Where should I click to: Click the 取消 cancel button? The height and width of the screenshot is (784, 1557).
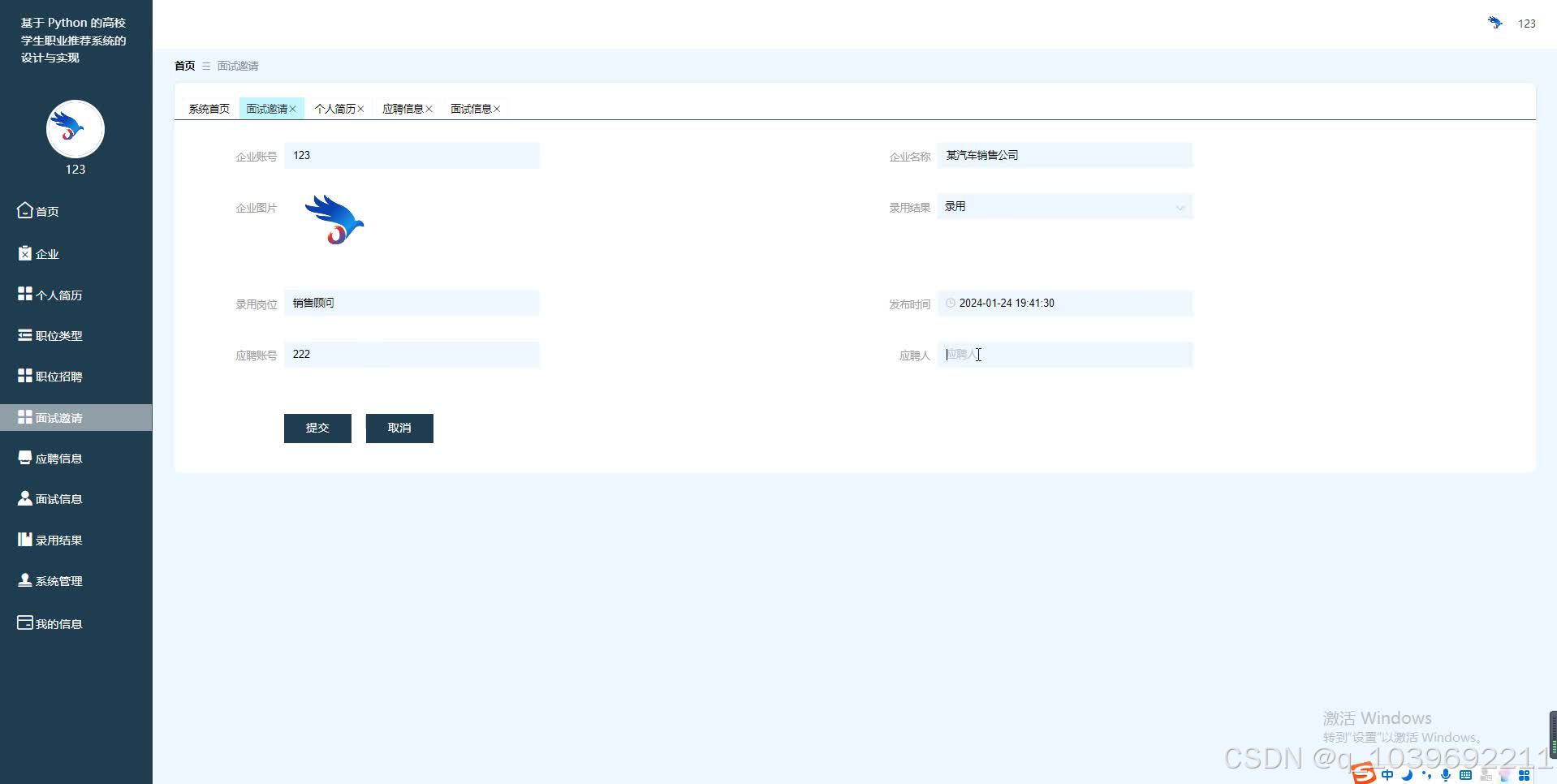pos(399,428)
